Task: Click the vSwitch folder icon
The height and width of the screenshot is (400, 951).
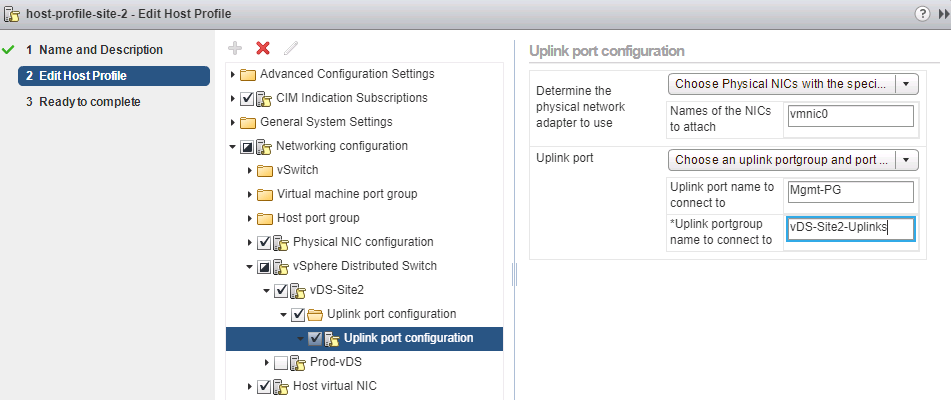Action: 265,170
